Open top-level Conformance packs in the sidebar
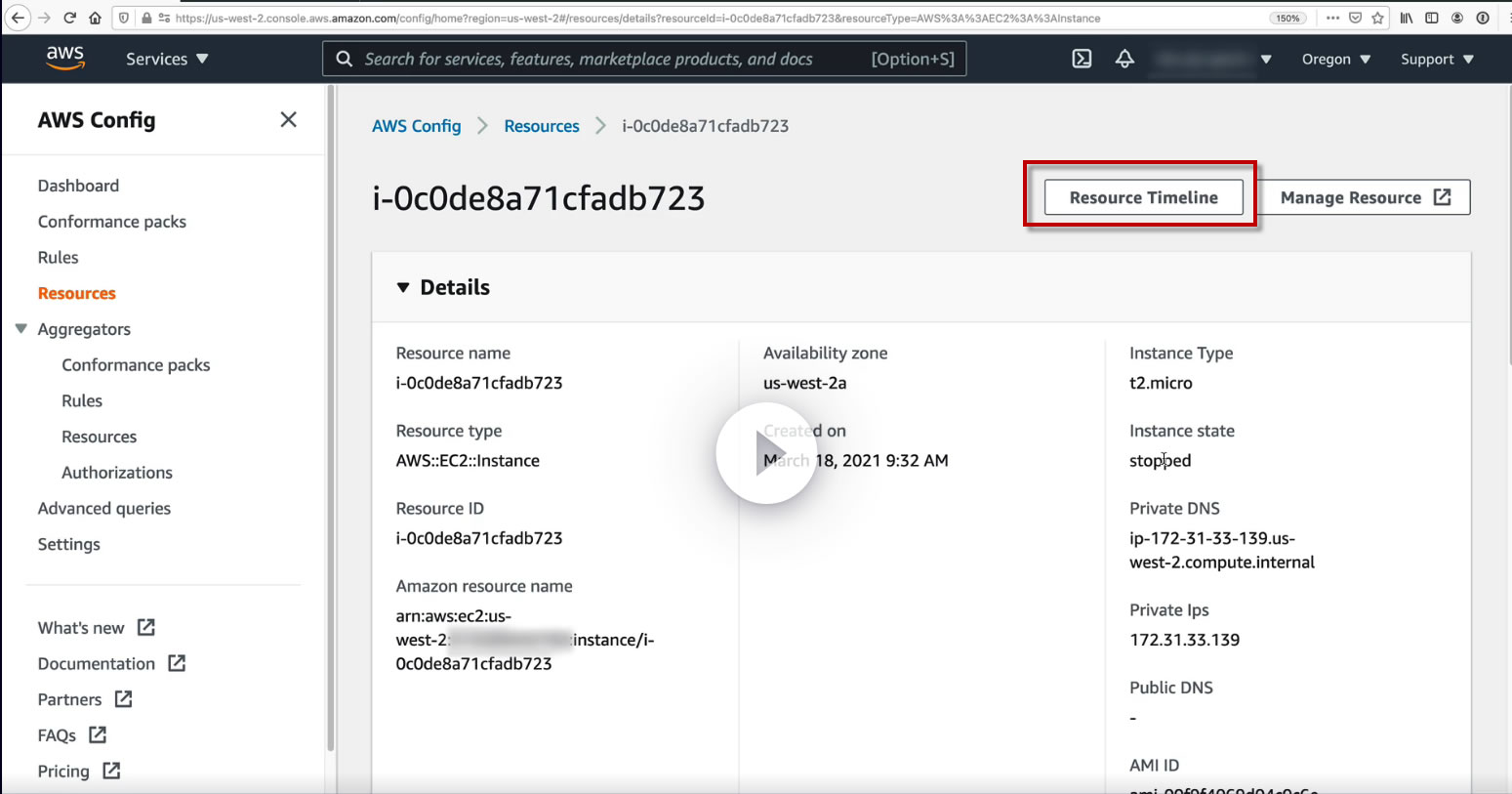Screen dimensions: 1512x794 111,222
